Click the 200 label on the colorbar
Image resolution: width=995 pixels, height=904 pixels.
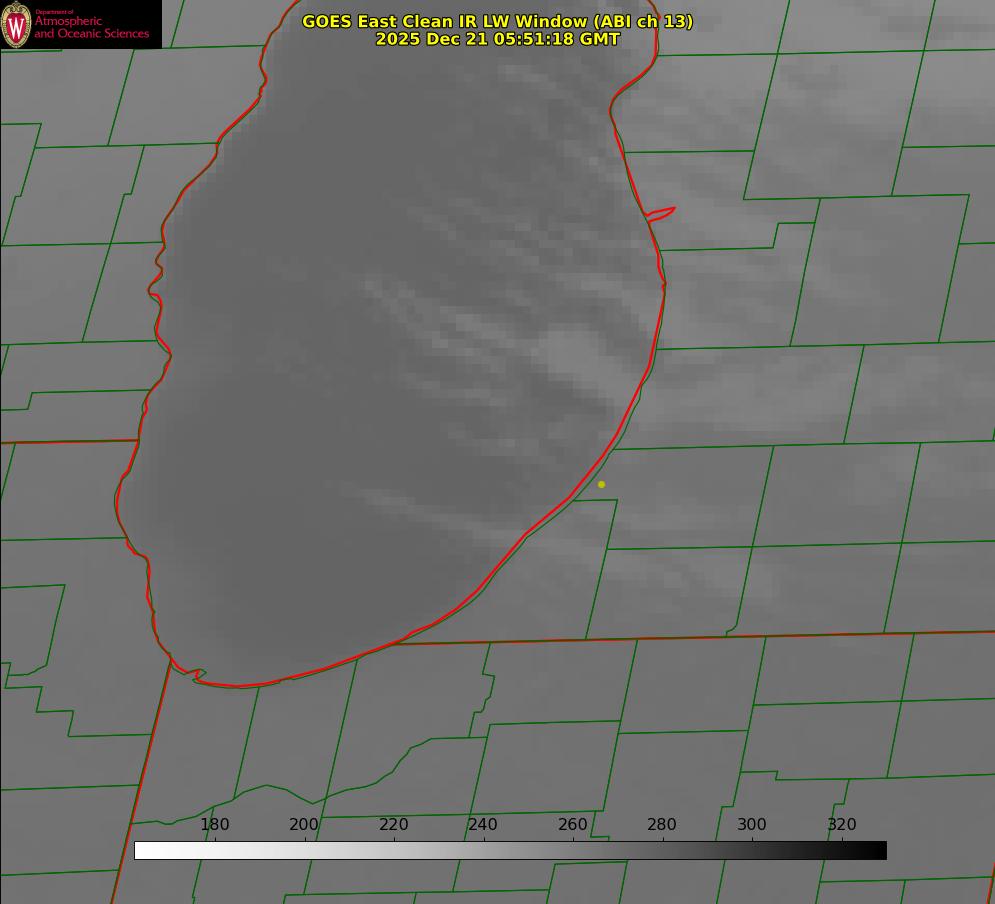(x=304, y=825)
